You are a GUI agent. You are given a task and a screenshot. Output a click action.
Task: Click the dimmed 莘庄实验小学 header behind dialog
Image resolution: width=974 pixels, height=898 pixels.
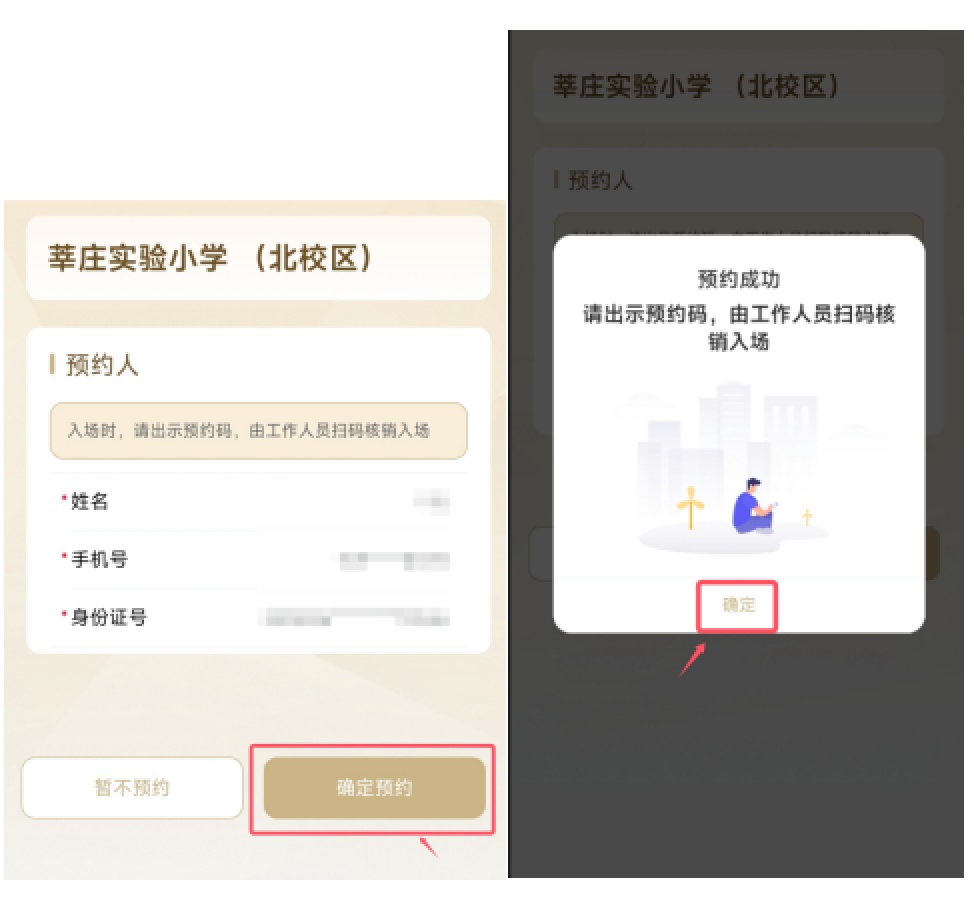[x=696, y=86]
